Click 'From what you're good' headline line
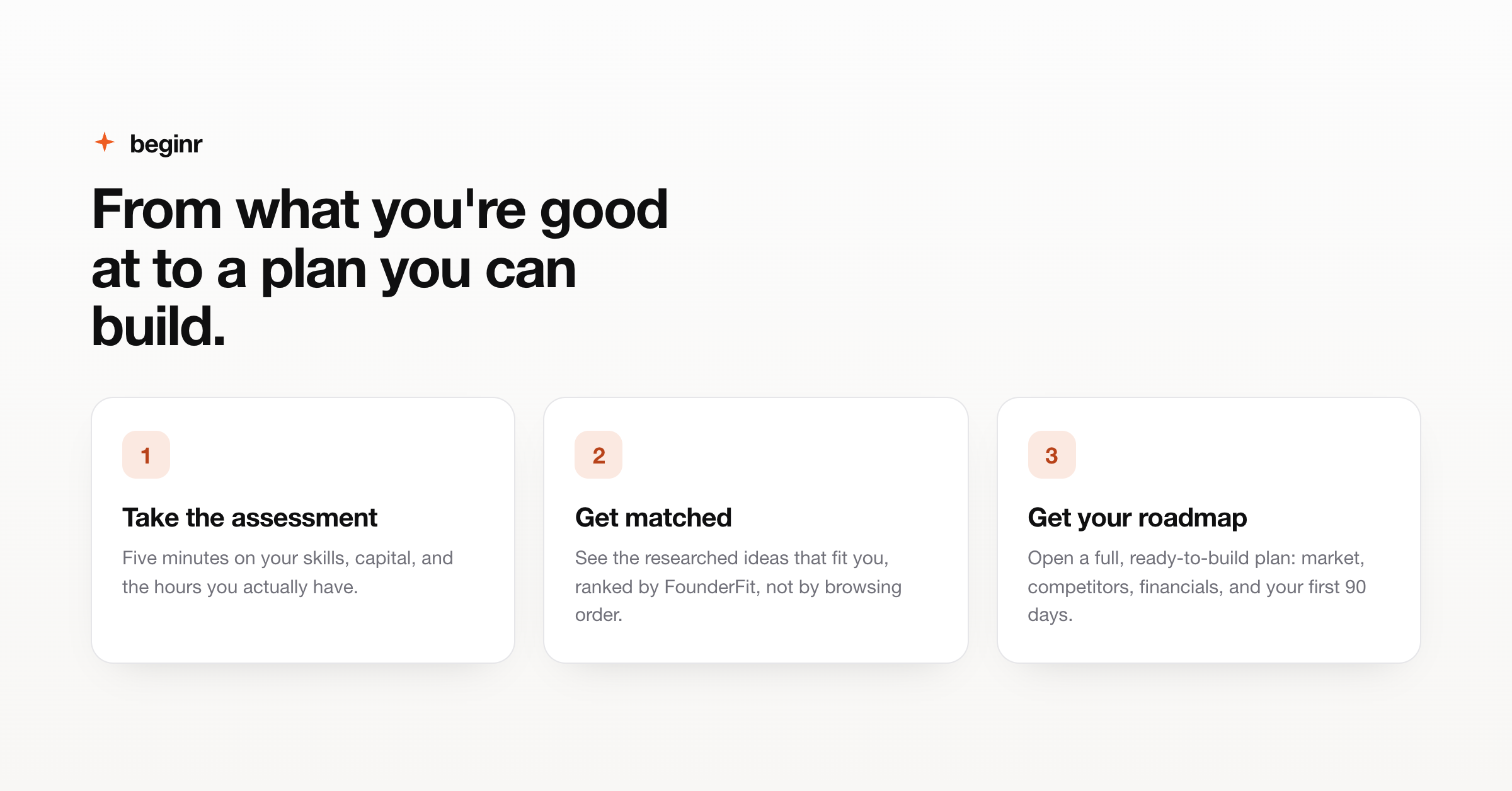Screen dimensions: 1512x791 click(380, 210)
